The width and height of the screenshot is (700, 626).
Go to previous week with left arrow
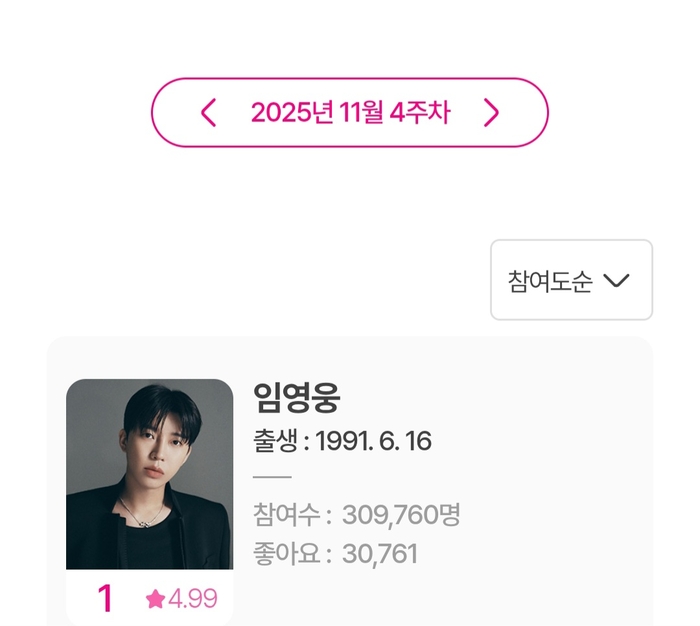pos(208,113)
